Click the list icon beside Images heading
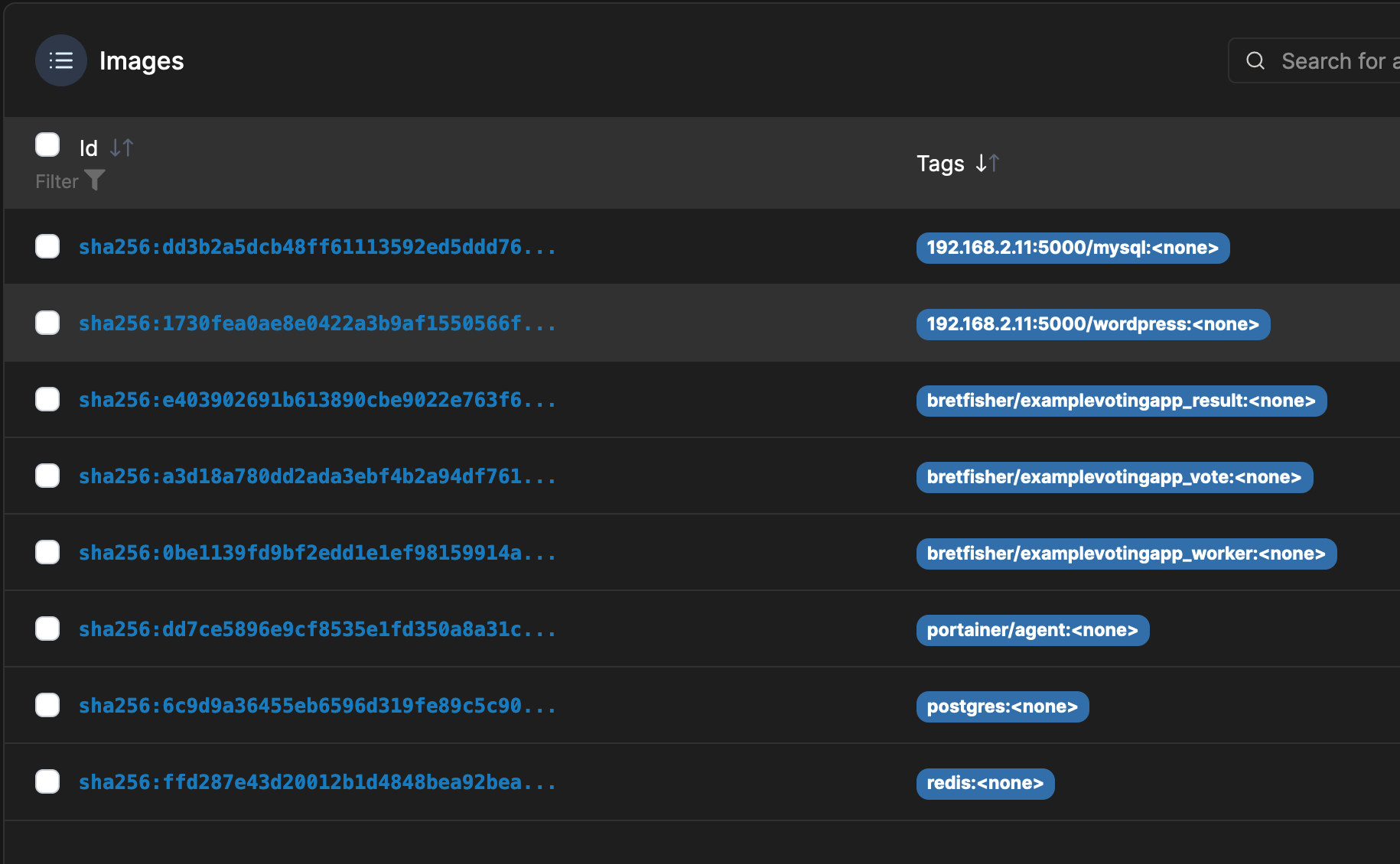 coord(60,60)
